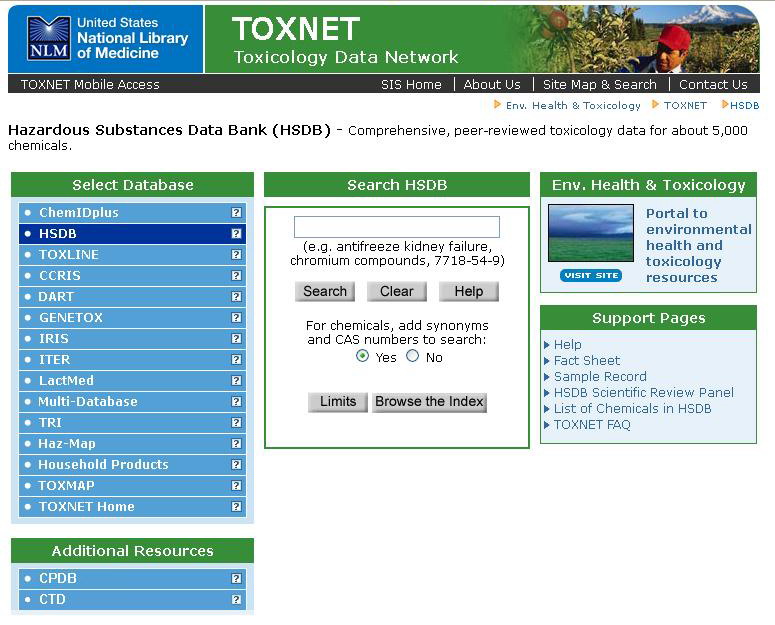Select Yes for adding synonyms

(362, 356)
